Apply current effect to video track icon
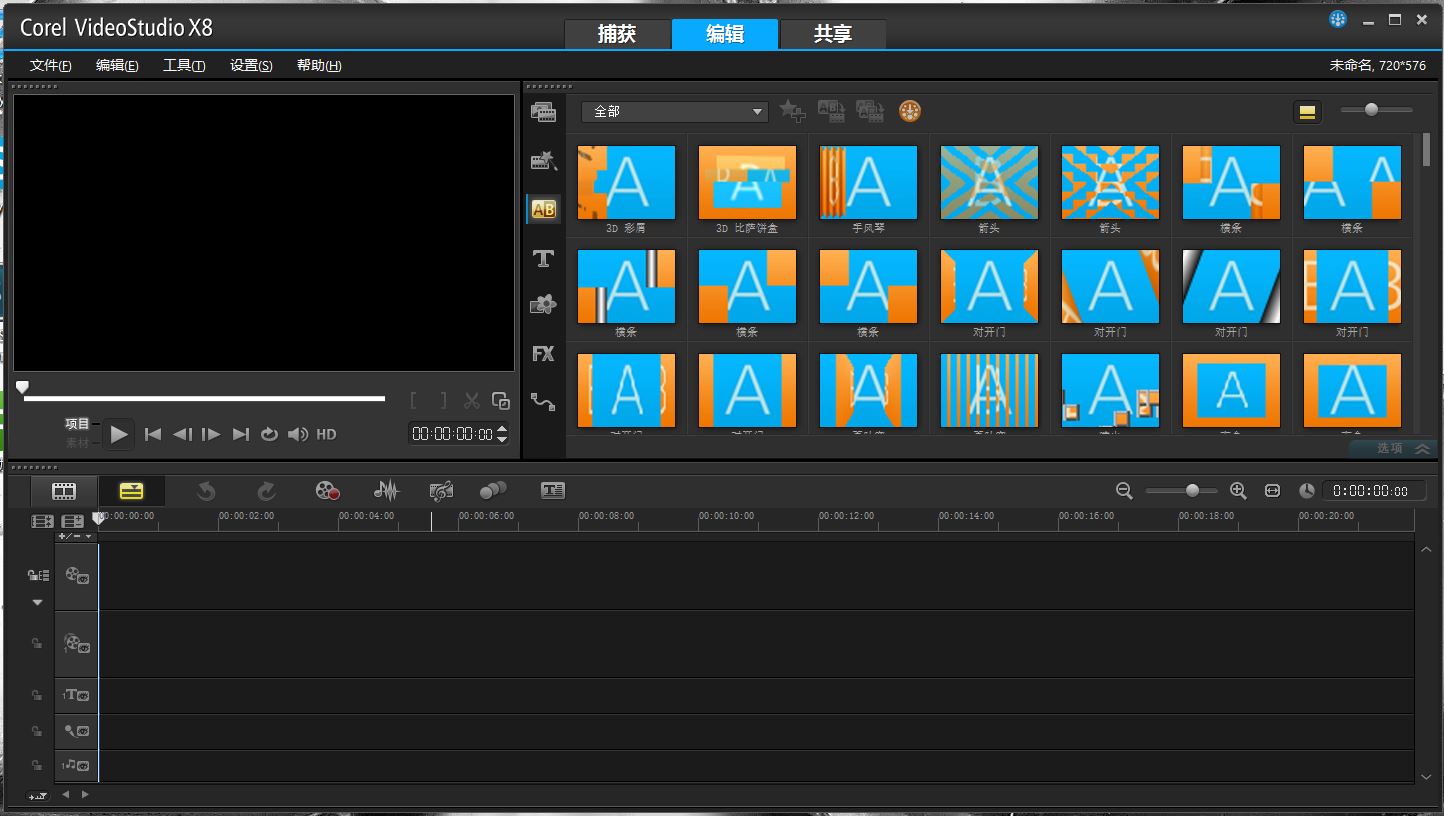This screenshot has height=816, width=1444. coord(831,111)
